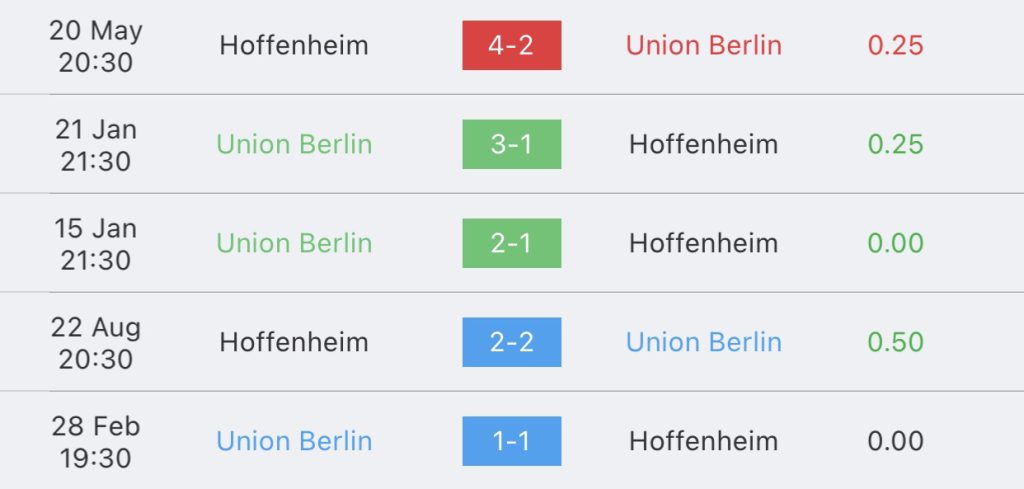Click the red 4-2 score badge
1024x489 pixels.
click(511, 45)
